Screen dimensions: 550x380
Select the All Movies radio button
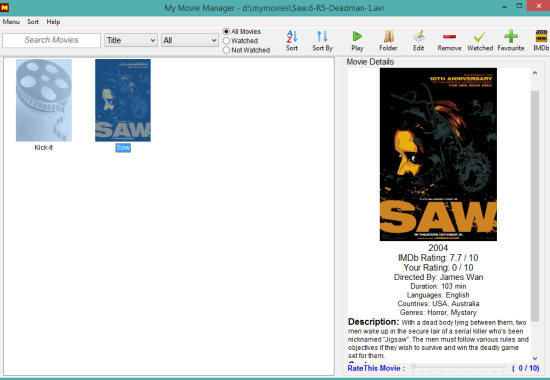(x=226, y=32)
